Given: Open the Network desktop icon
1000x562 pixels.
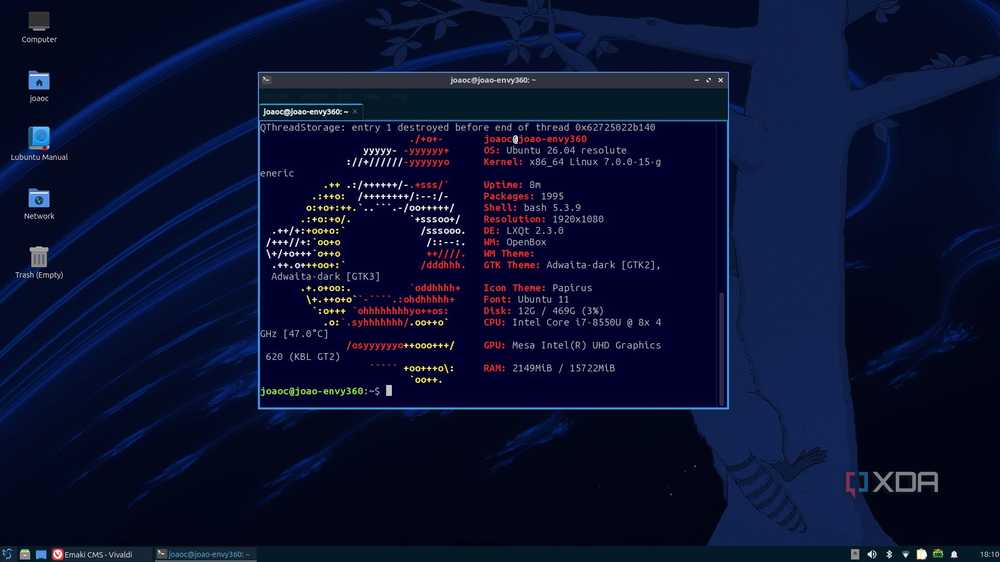Looking at the screenshot, I should [39, 203].
